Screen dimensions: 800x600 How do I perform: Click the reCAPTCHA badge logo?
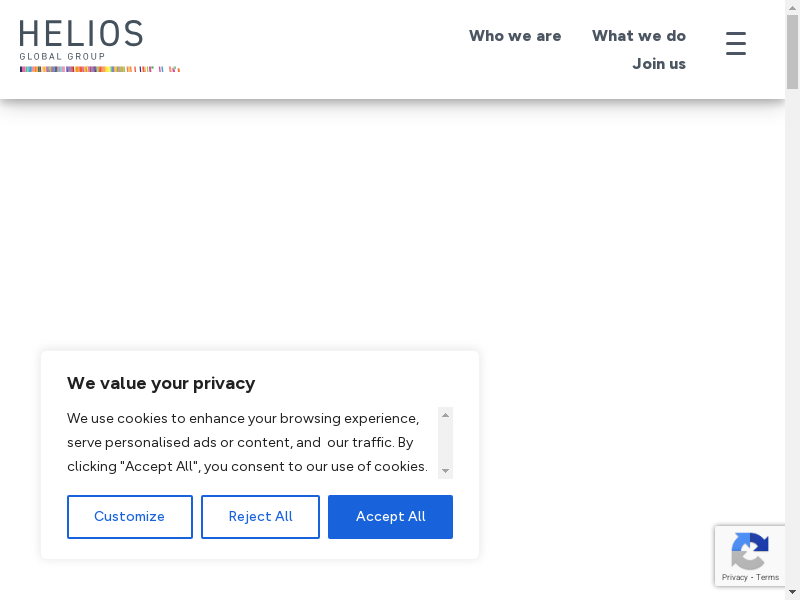[x=749, y=551]
